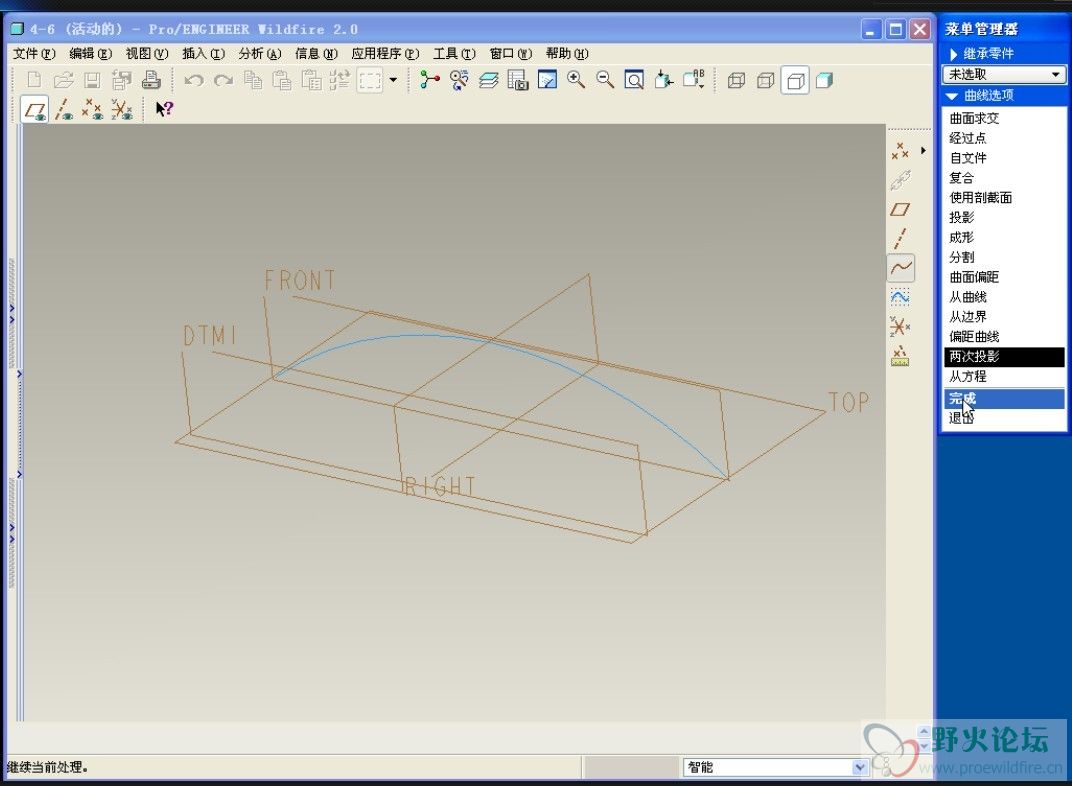The height and width of the screenshot is (786, 1072).
Task: Undo the last action
Action: (194, 80)
